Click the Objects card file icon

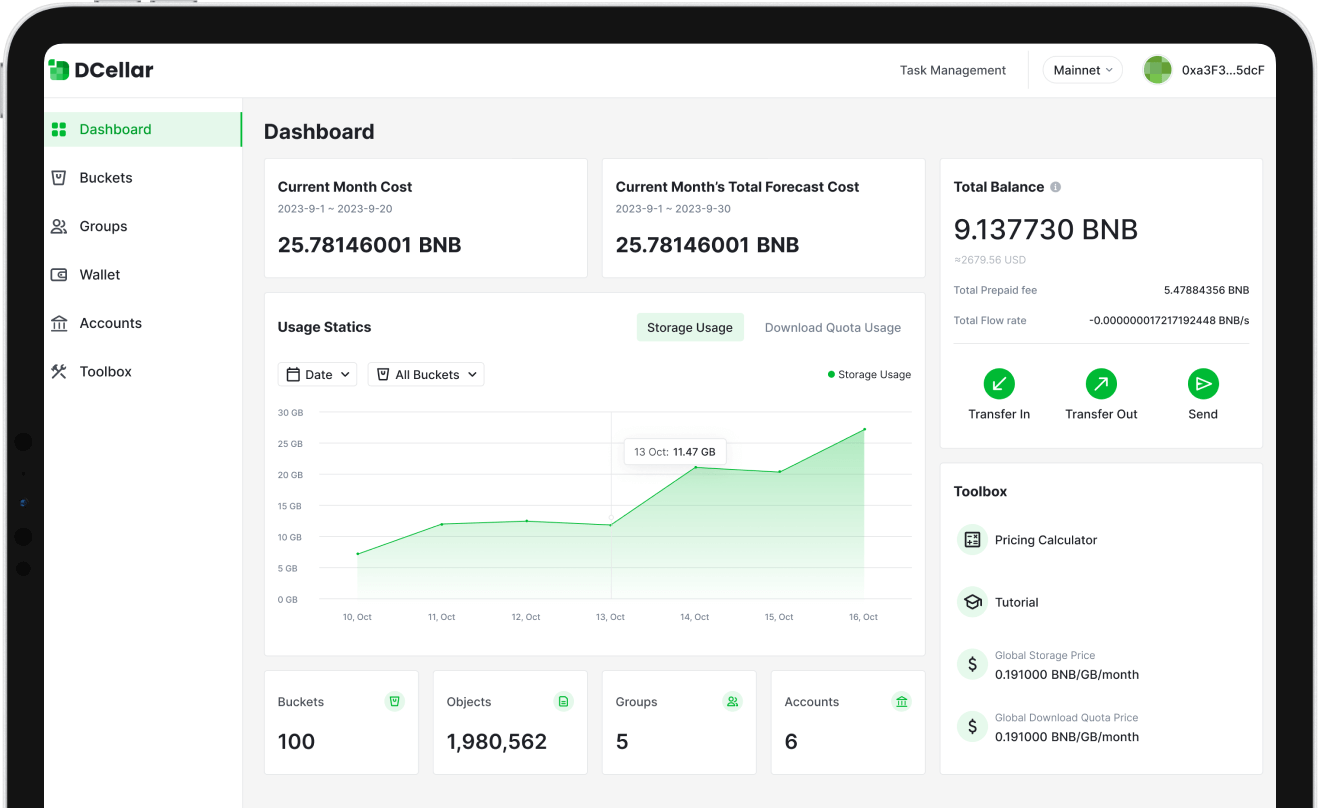click(x=564, y=702)
